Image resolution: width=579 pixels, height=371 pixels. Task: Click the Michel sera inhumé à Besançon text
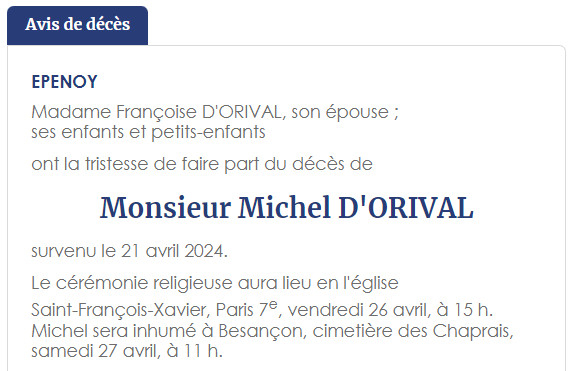(x=167, y=331)
